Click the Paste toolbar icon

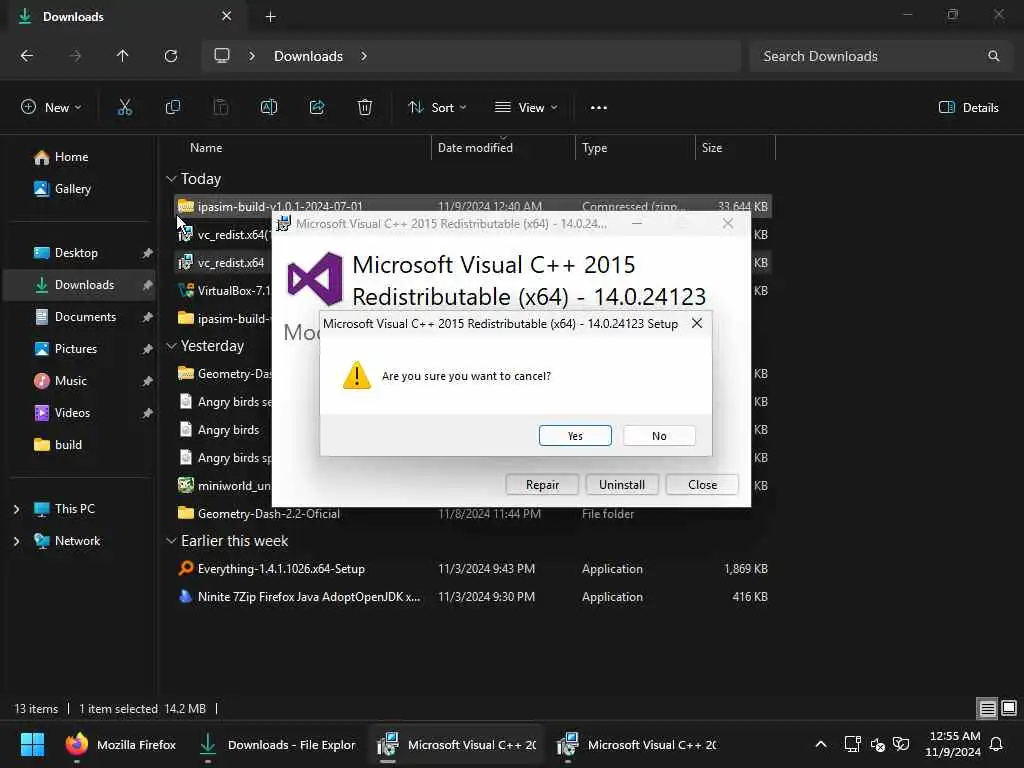221,108
